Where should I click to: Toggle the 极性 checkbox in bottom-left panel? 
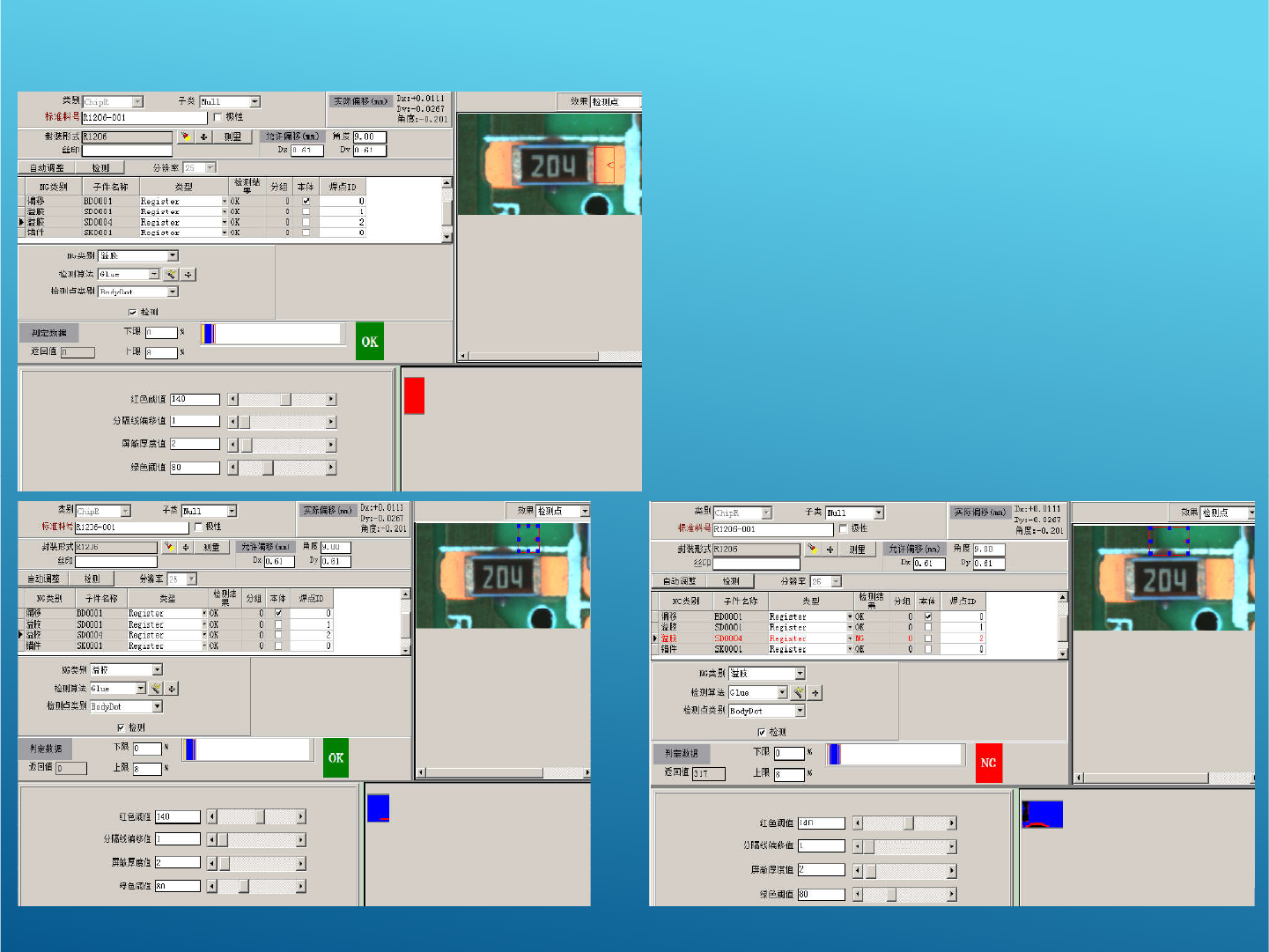pos(198,527)
